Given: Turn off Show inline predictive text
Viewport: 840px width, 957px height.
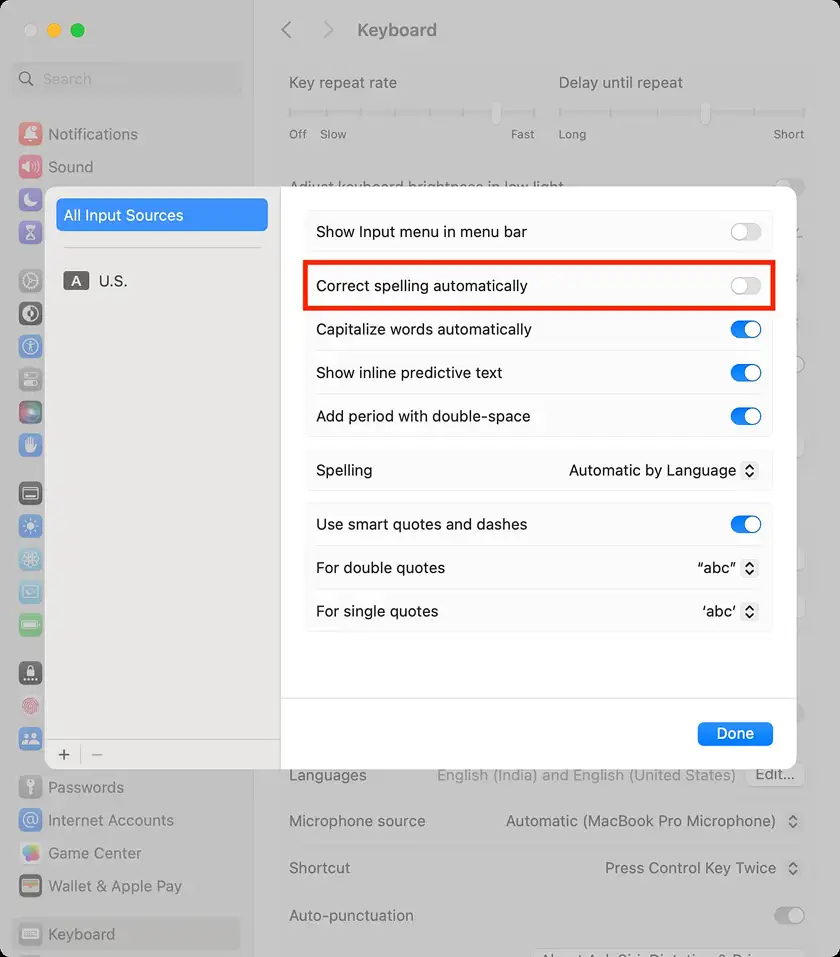Looking at the screenshot, I should 745,373.
